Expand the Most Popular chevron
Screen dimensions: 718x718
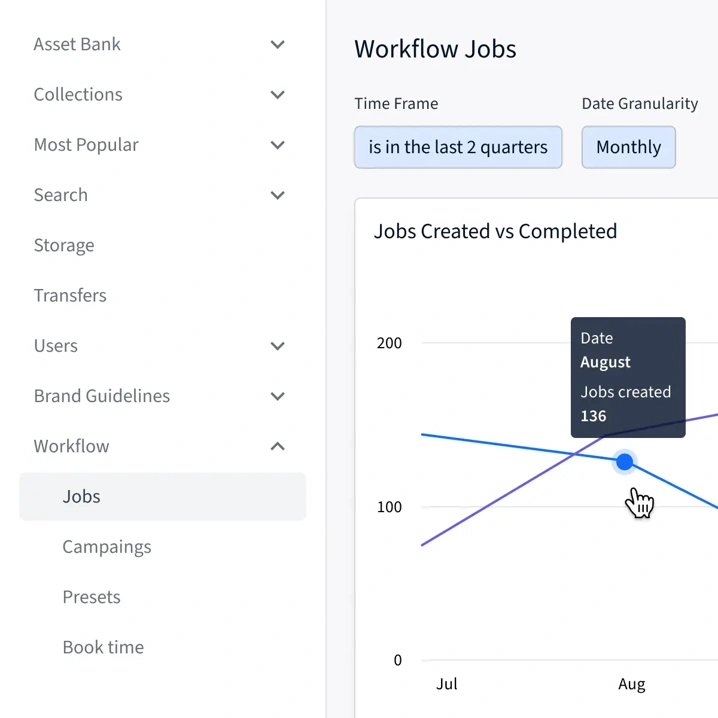[x=278, y=145]
